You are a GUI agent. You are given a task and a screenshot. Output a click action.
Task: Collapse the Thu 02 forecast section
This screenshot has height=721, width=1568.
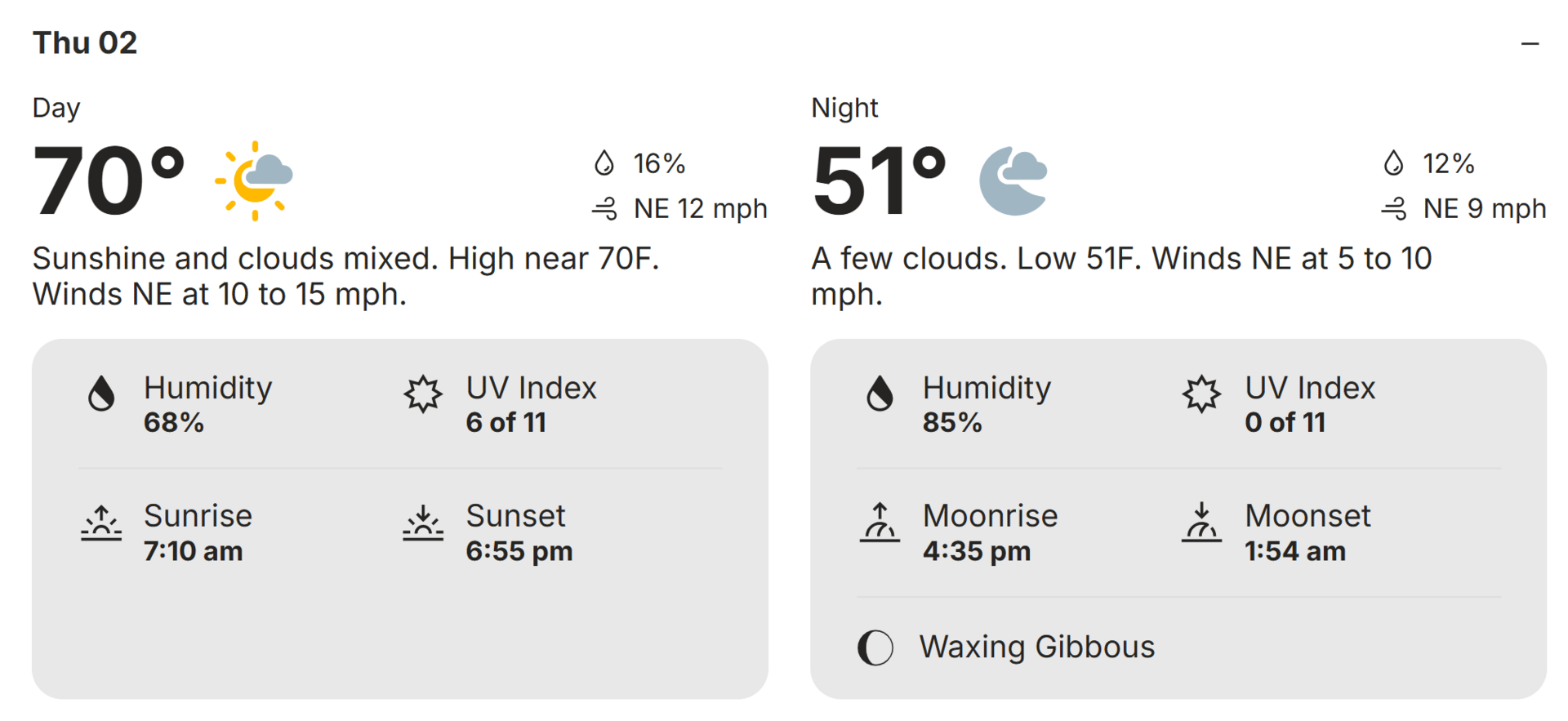pyautogui.click(x=1530, y=43)
